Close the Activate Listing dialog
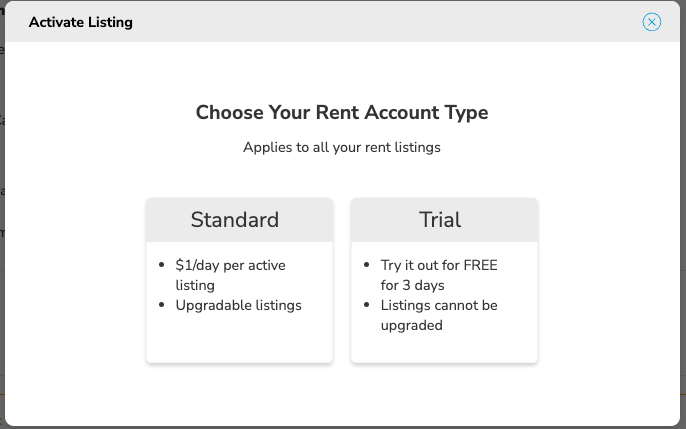The width and height of the screenshot is (686, 429). pyautogui.click(x=651, y=22)
